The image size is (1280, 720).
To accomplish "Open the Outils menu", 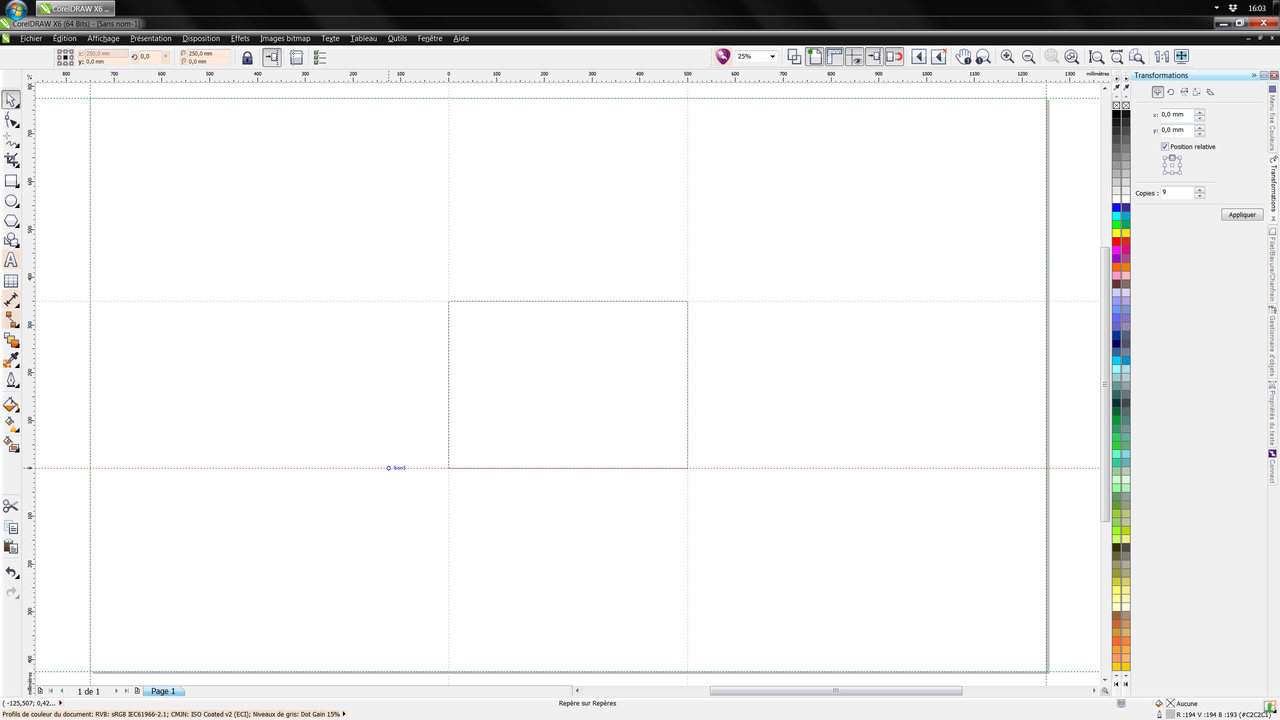I will [397, 38].
